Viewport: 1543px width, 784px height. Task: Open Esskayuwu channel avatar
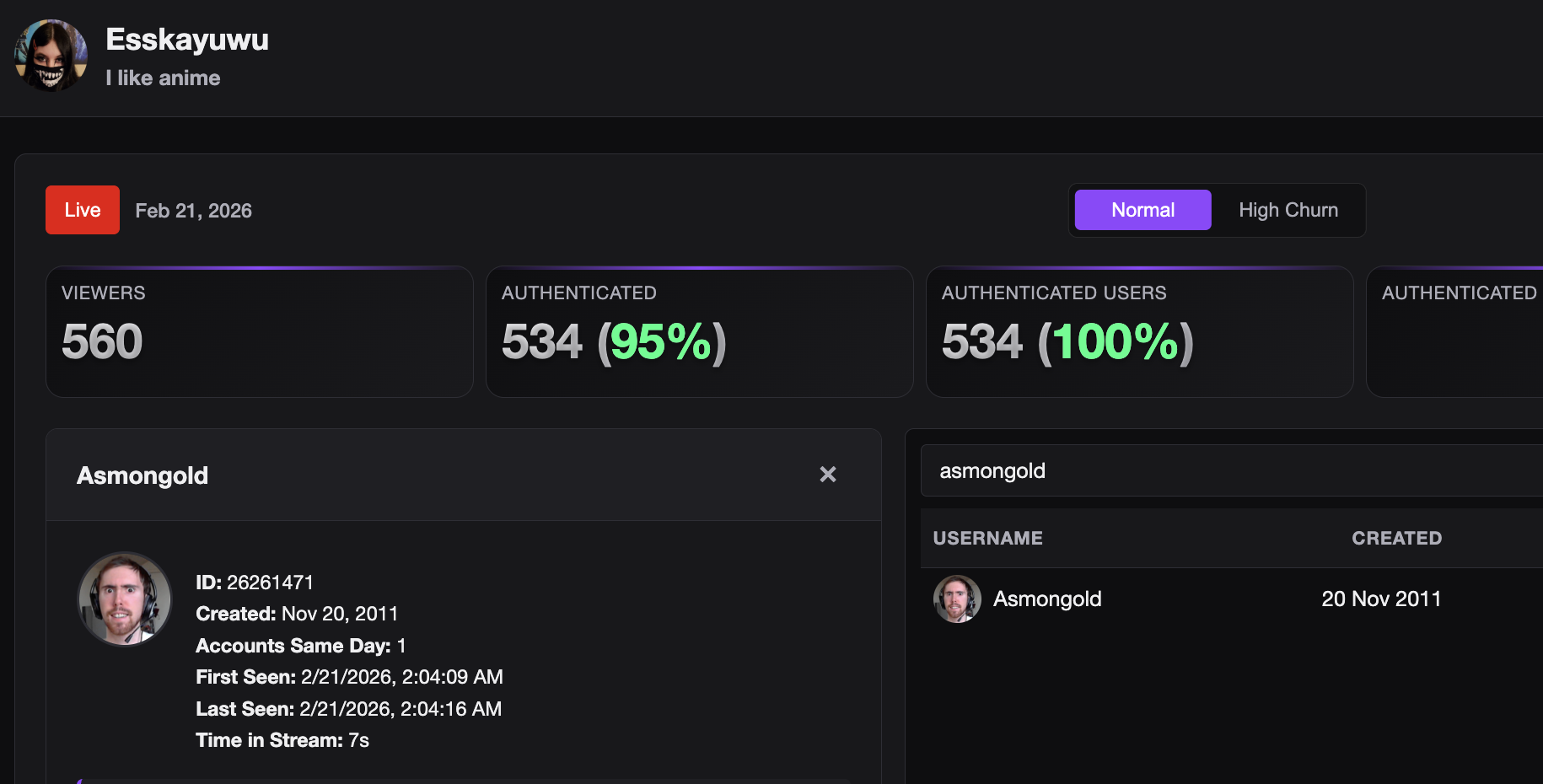[51, 56]
